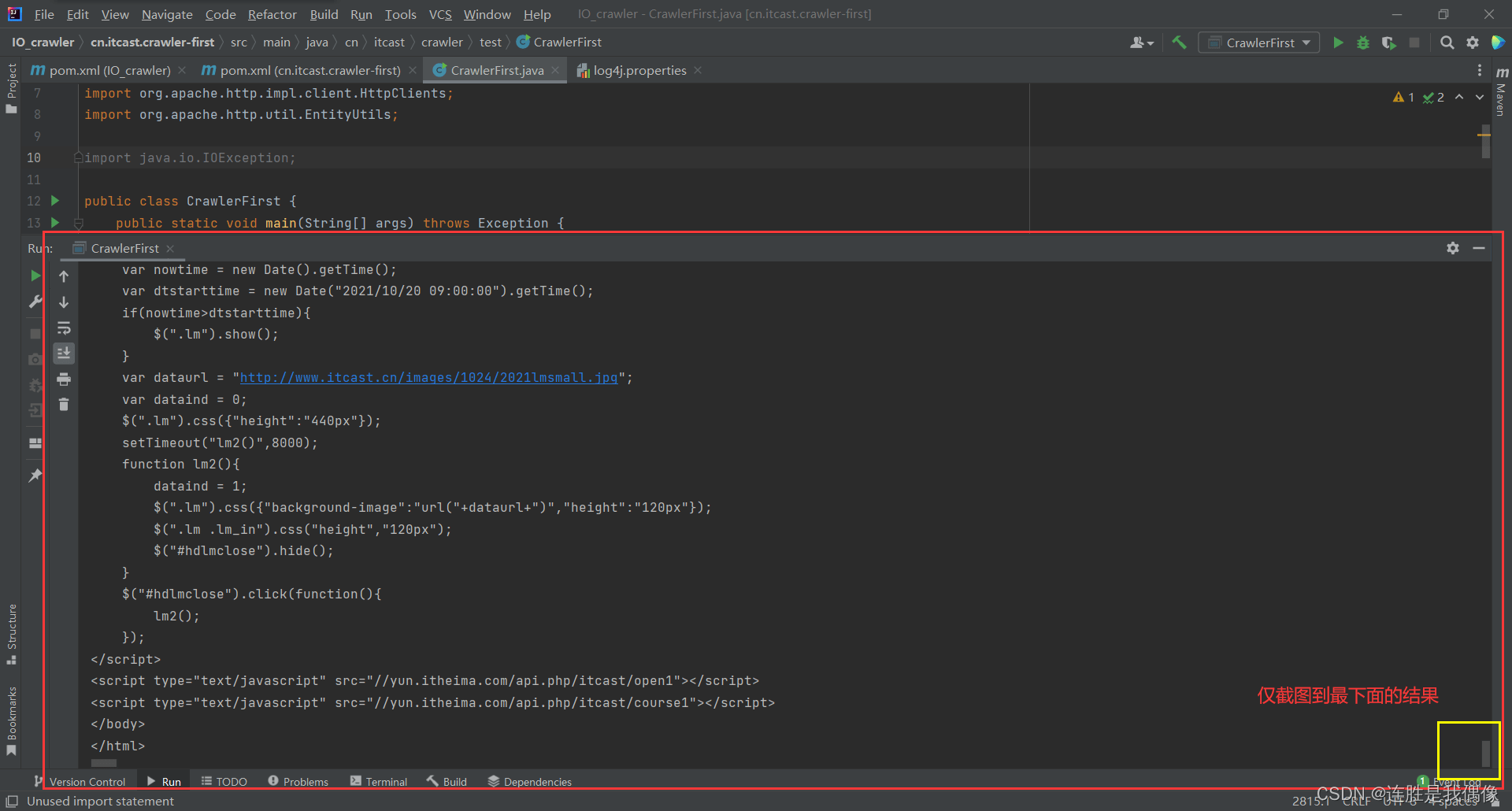This screenshot has height=811, width=1512.
Task: Jump up the stack trace arrow
Action: tap(64, 276)
